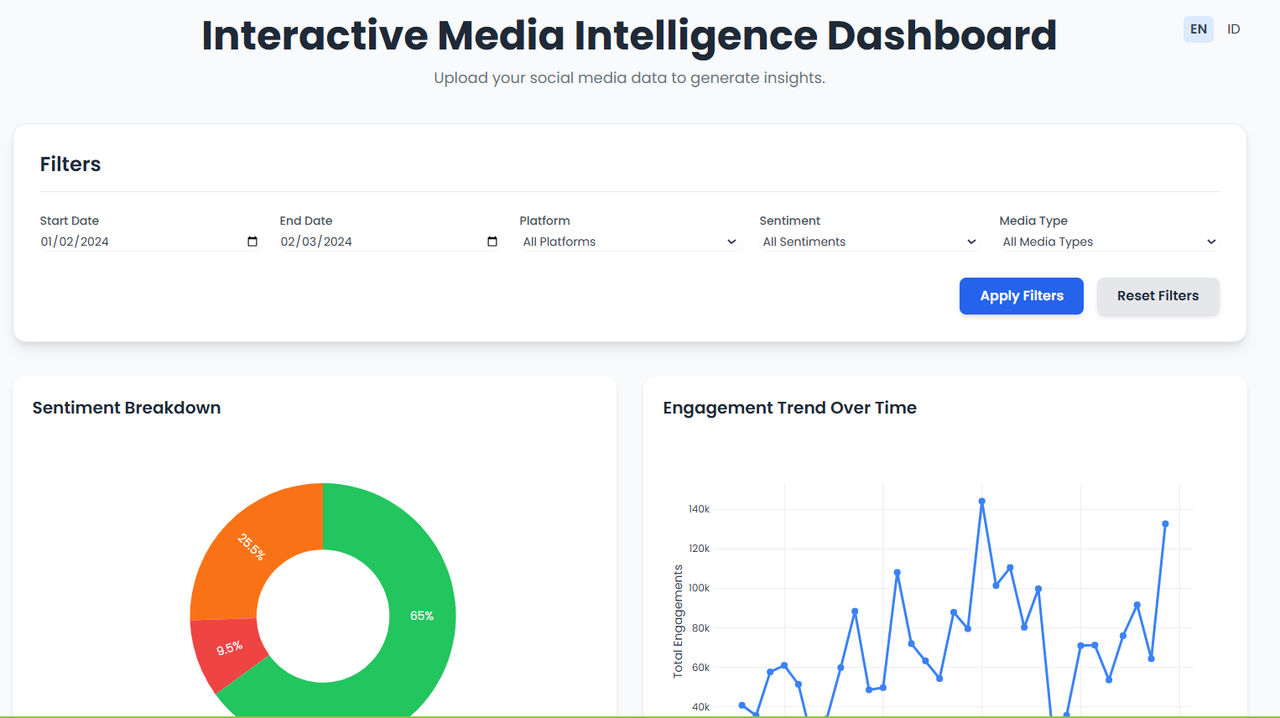The width and height of the screenshot is (1280, 718).
Task: Click the 120k y-axis label
Action: click(x=698, y=549)
